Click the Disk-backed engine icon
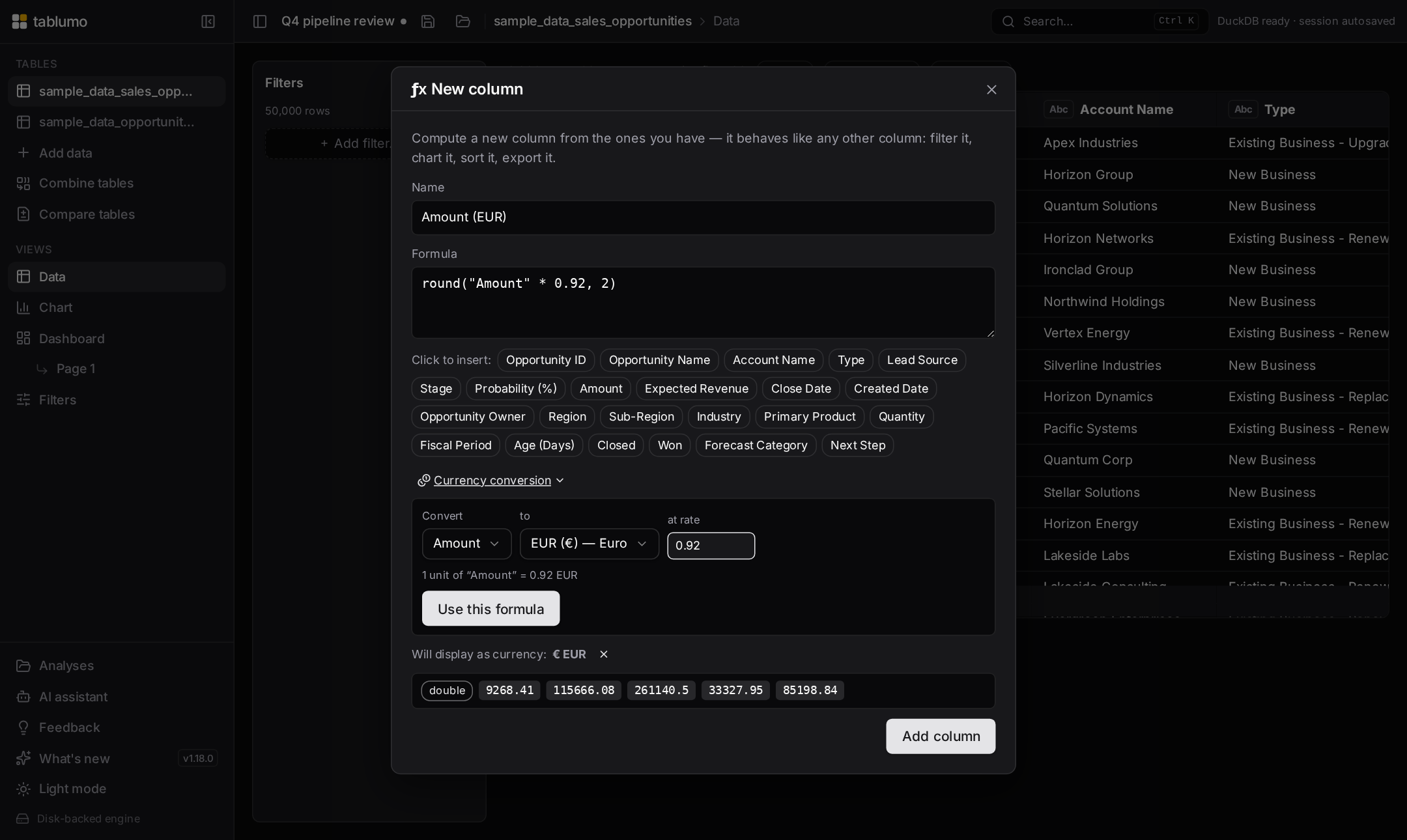 (x=23, y=819)
